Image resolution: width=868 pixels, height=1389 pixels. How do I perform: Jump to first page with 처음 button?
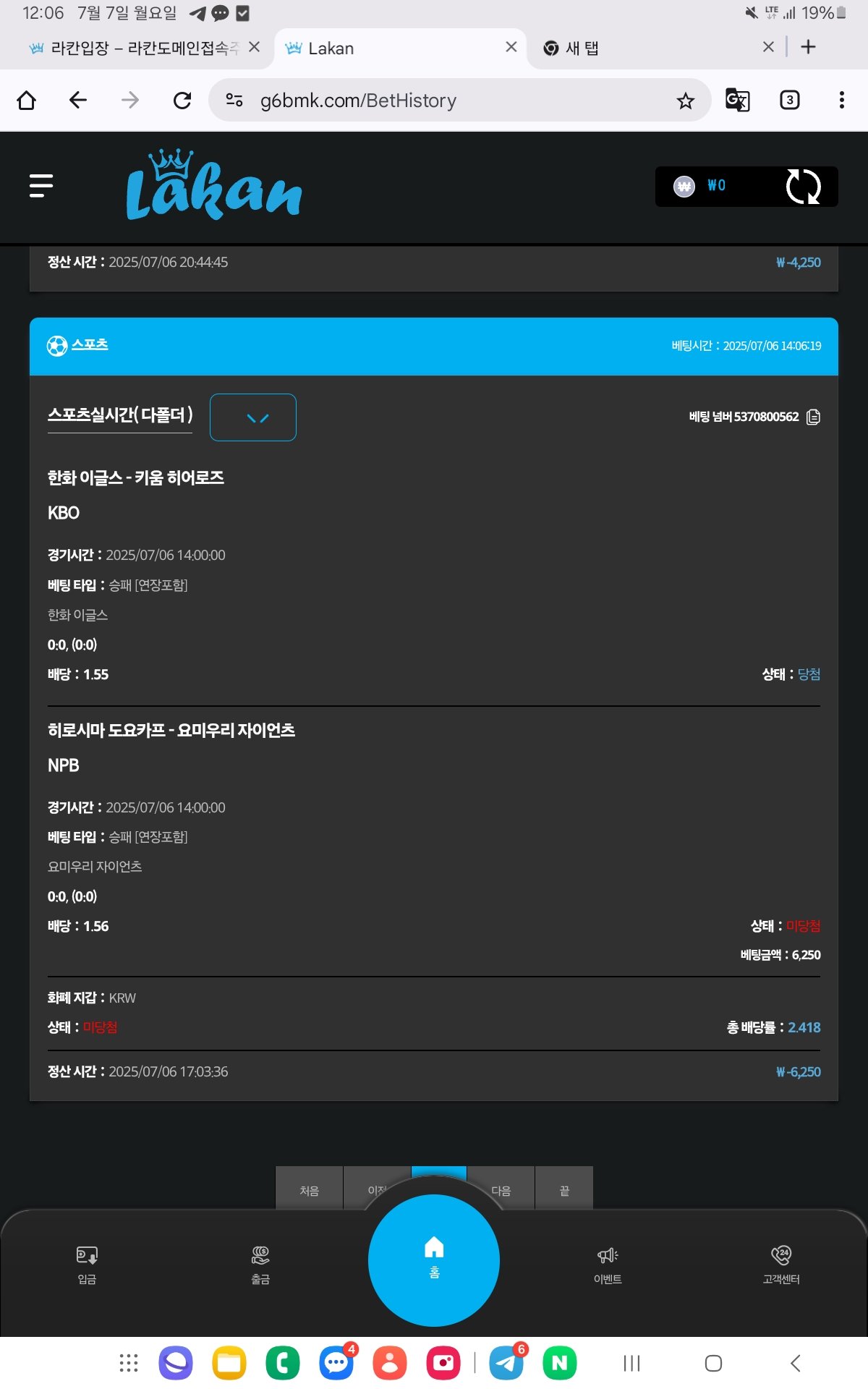(x=309, y=1190)
